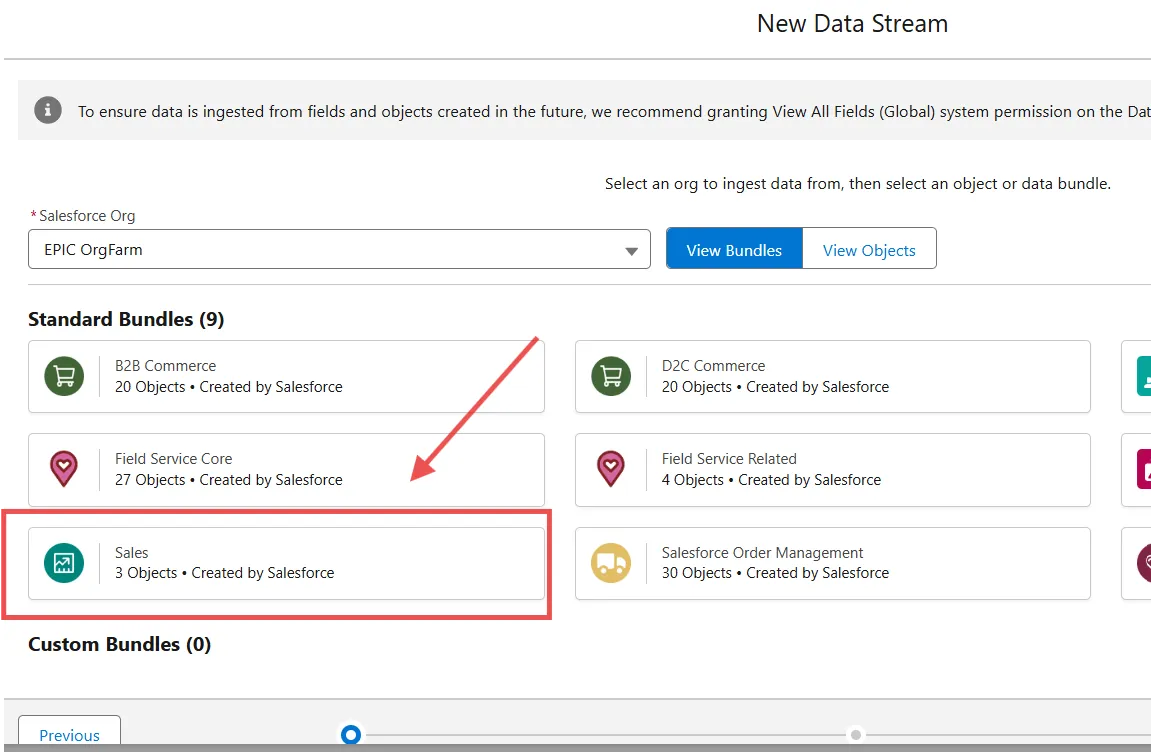Switch to the View Objects tab
The image size is (1151, 752).
pyautogui.click(x=869, y=249)
